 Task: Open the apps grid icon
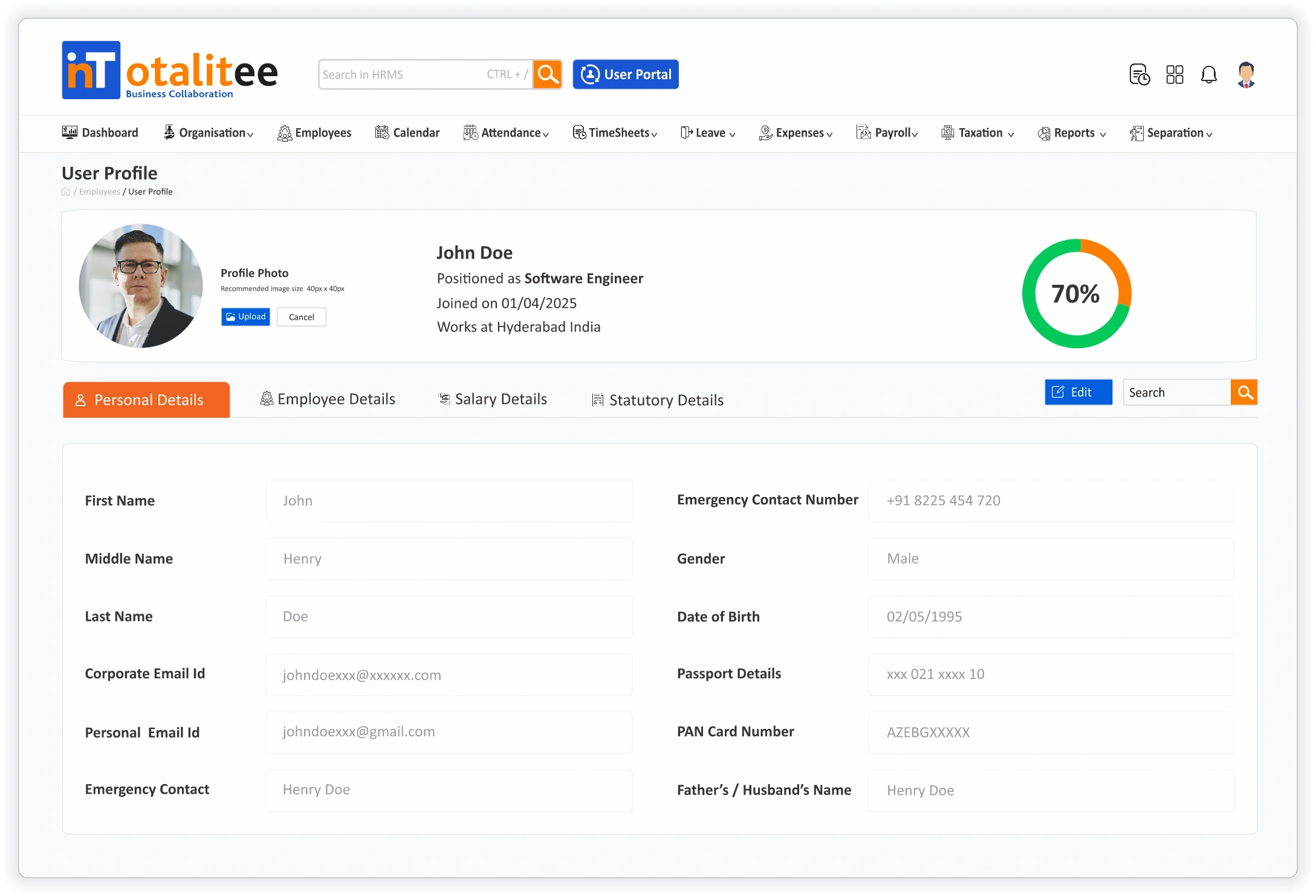coord(1174,74)
